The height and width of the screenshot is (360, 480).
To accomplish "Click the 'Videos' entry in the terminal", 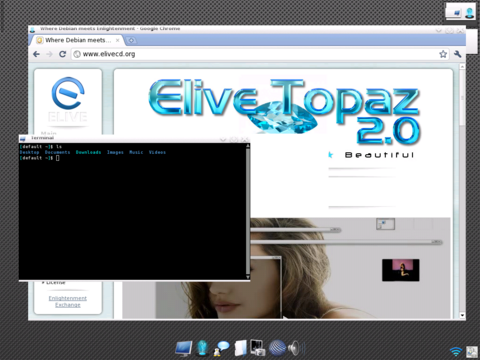I will [157, 152].
